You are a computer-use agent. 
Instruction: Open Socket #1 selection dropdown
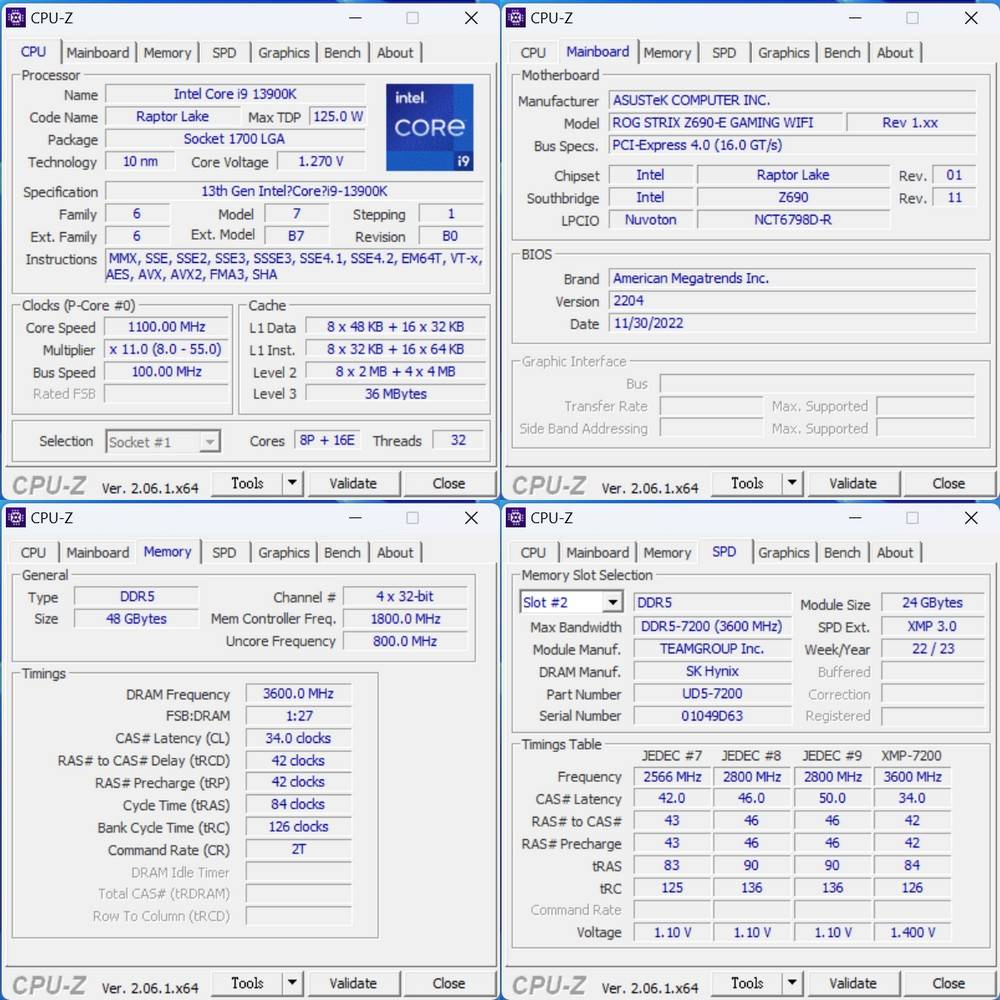coord(163,441)
